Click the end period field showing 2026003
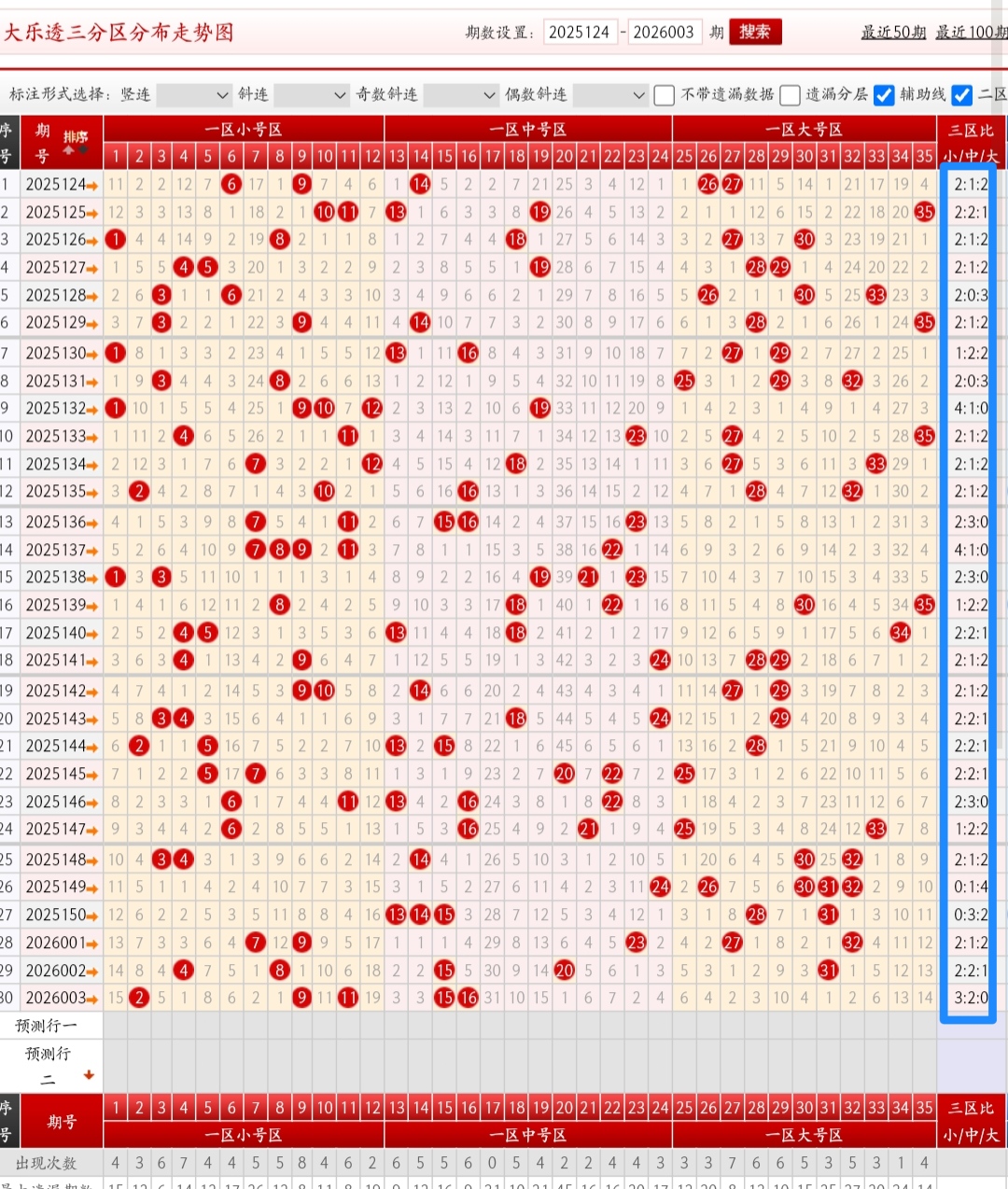The image size is (1008, 1189). (x=664, y=32)
